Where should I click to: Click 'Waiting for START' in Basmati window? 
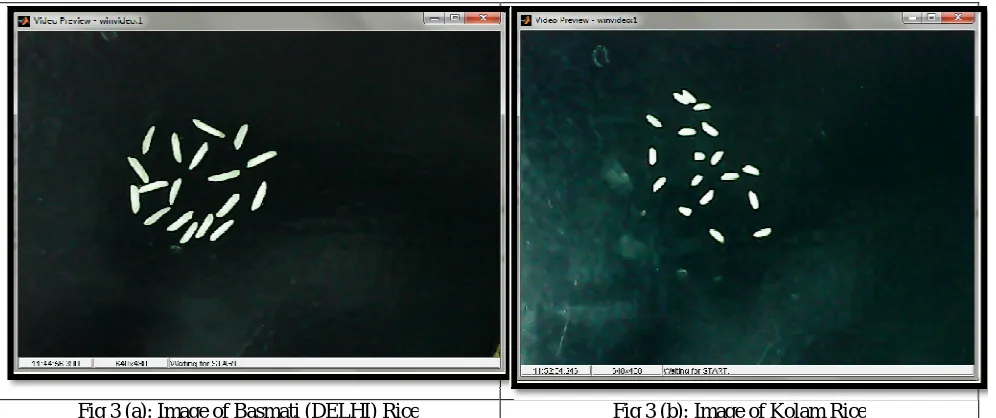[203, 363]
